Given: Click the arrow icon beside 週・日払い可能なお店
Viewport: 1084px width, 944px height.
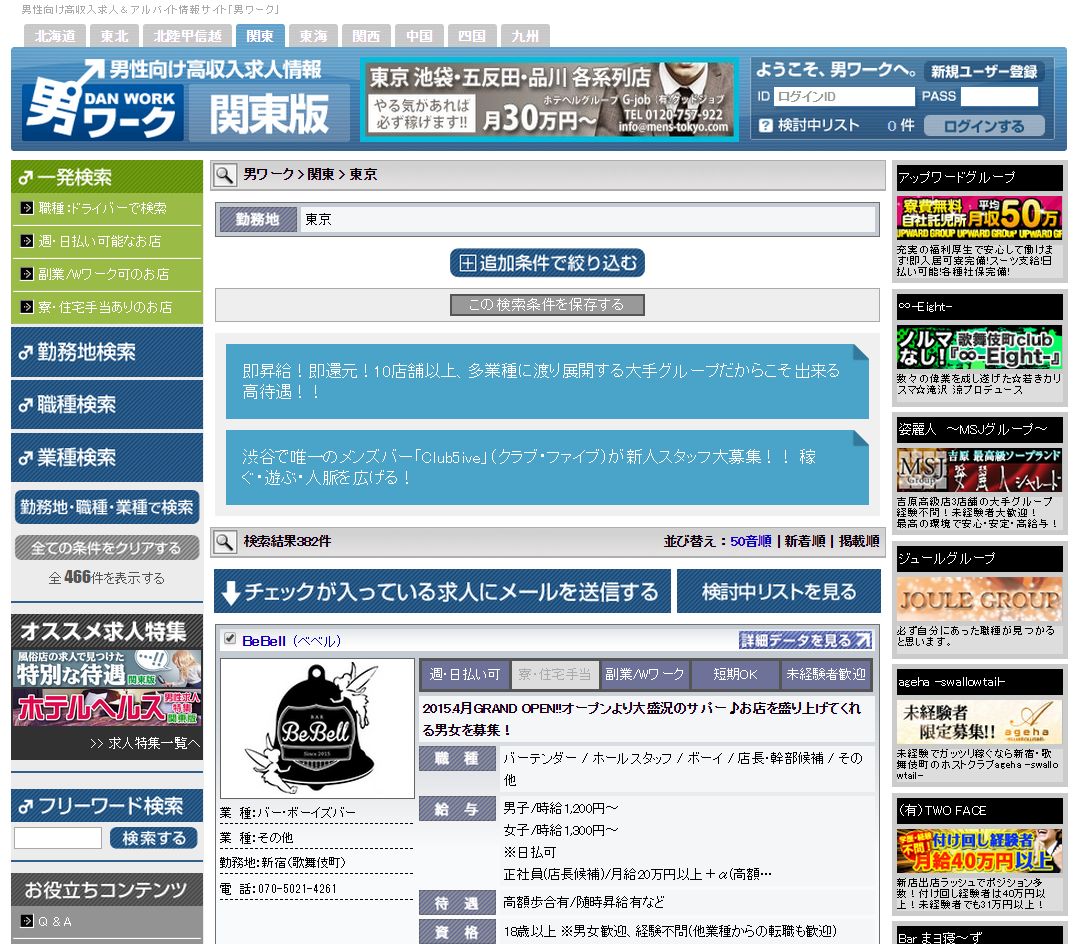Looking at the screenshot, I should click(x=27, y=241).
